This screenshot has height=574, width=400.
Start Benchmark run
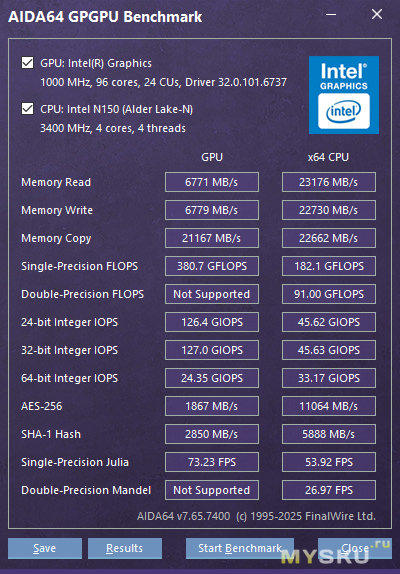point(240,548)
